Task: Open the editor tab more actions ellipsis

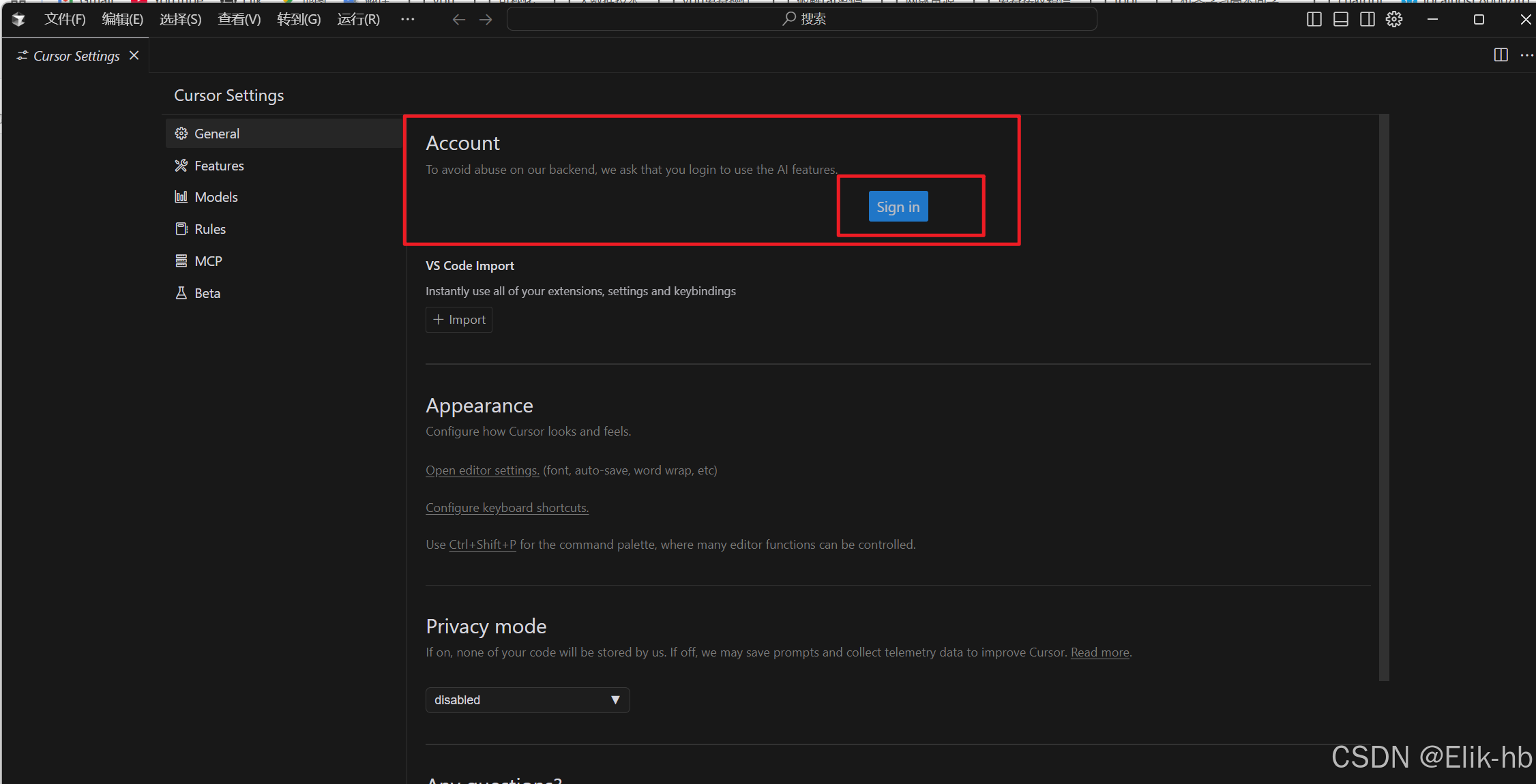Action: [1526, 55]
